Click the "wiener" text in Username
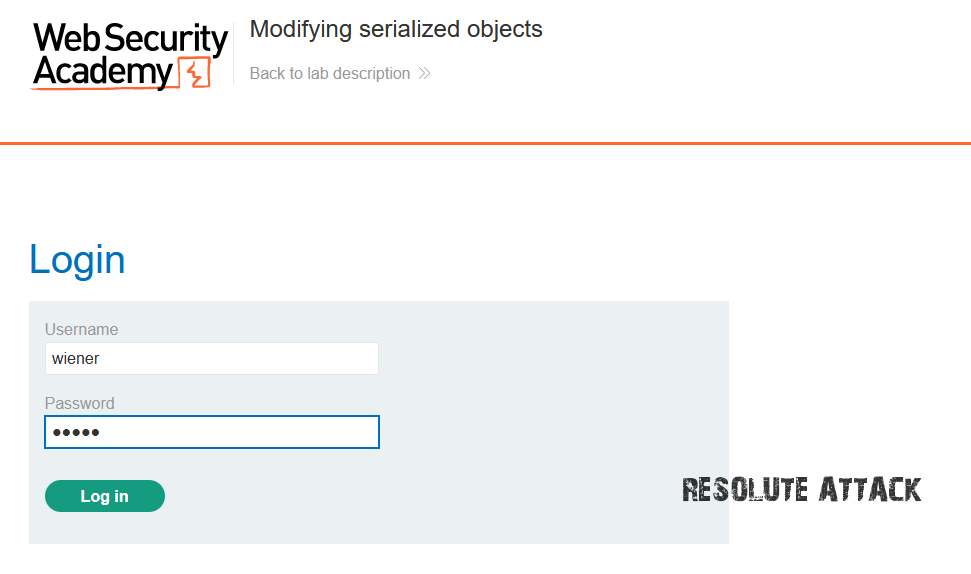 tap(75, 358)
